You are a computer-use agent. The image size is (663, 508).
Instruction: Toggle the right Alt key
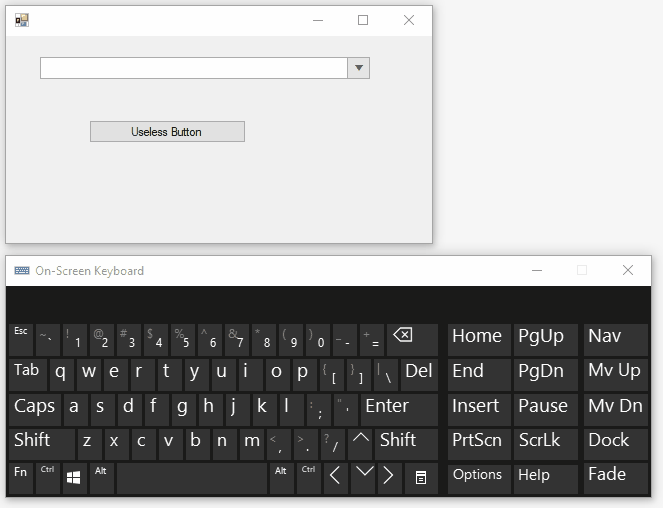coord(282,478)
